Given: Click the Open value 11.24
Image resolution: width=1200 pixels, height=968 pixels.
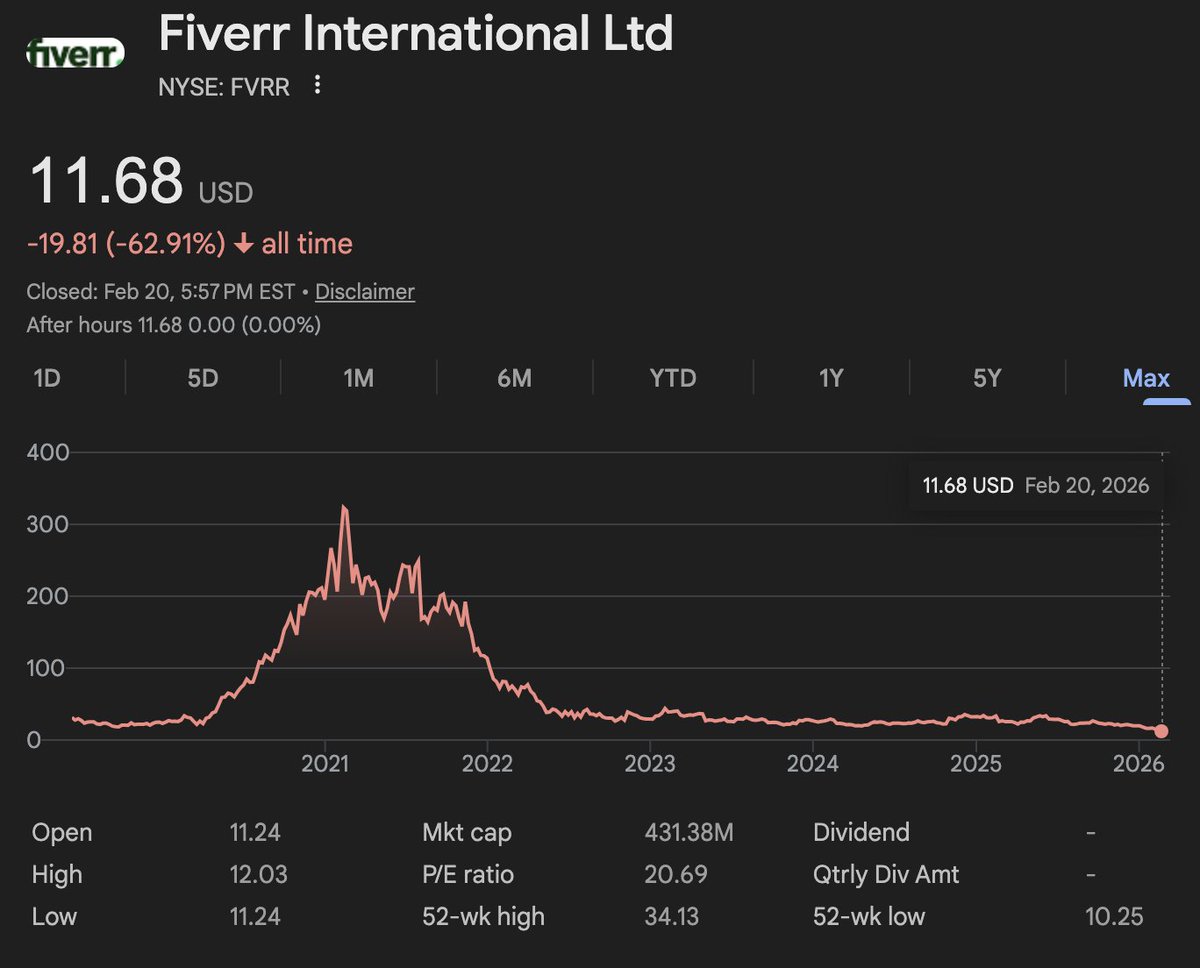Looking at the screenshot, I should [255, 833].
